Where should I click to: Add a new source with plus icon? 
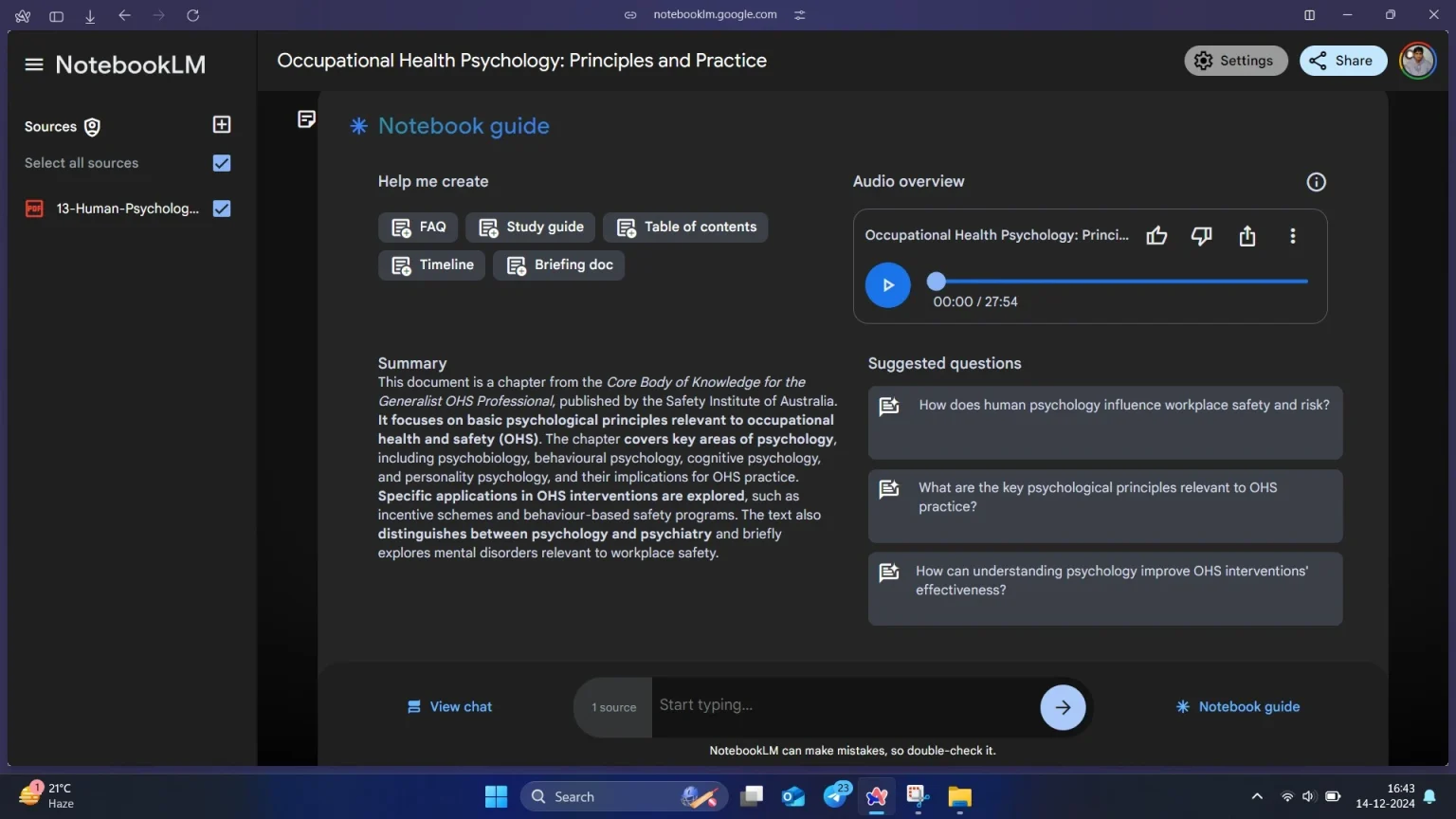[x=222, y=124]
